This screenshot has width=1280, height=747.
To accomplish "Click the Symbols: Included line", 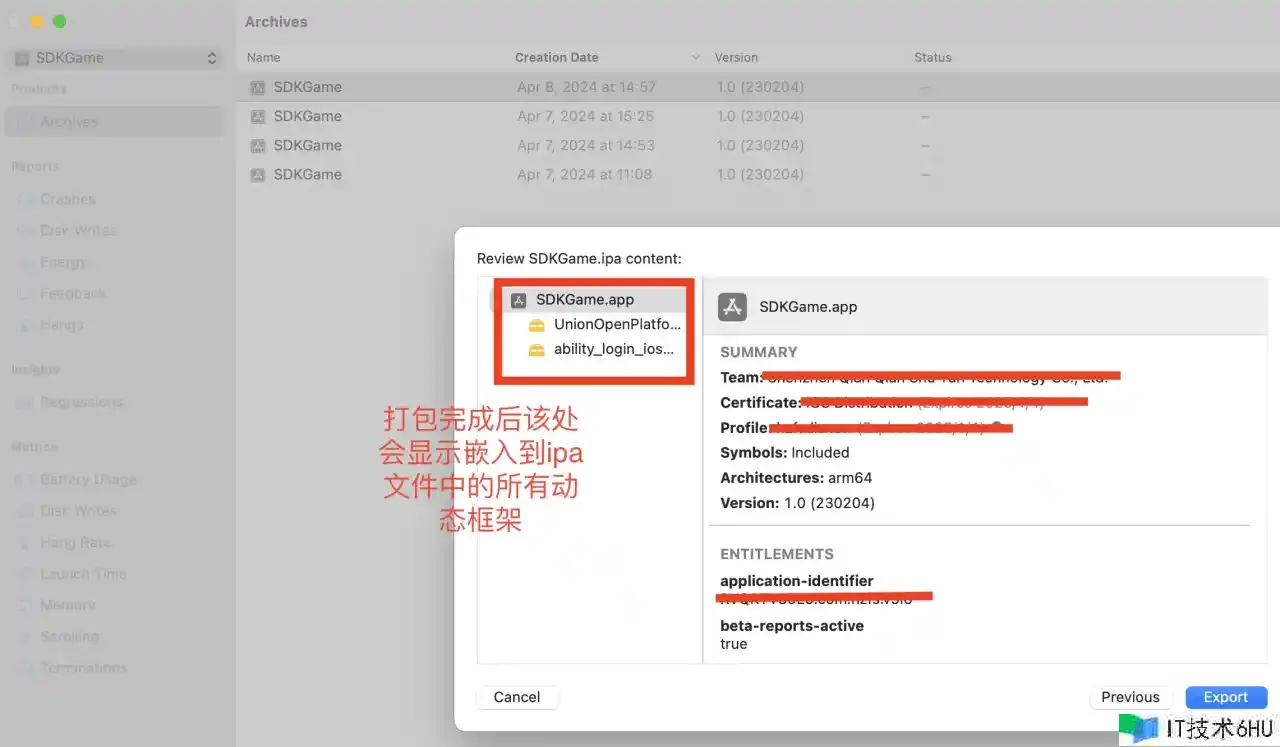I will pos(785,453).
